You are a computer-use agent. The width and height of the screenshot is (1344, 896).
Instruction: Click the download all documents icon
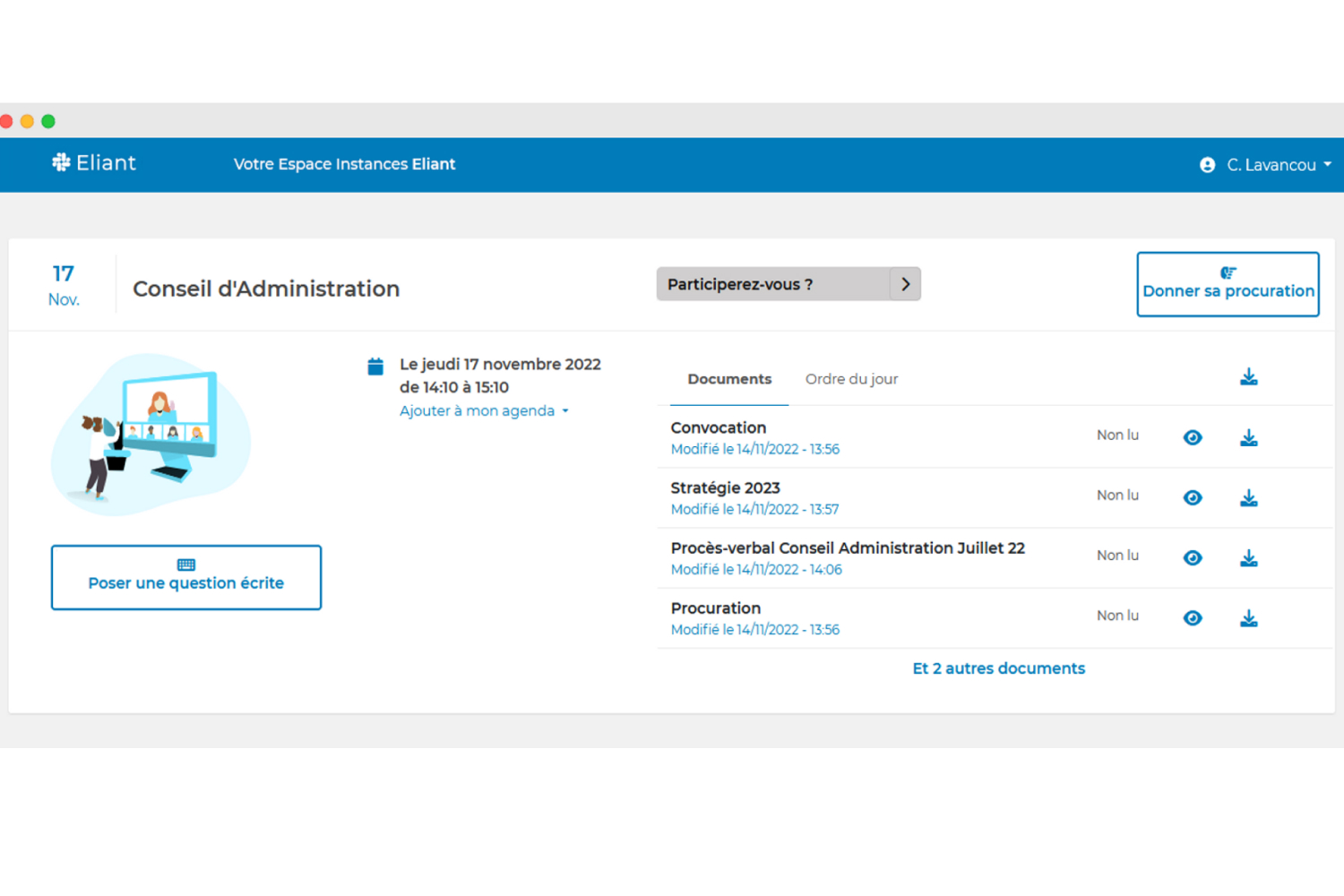coord(1248,377)
